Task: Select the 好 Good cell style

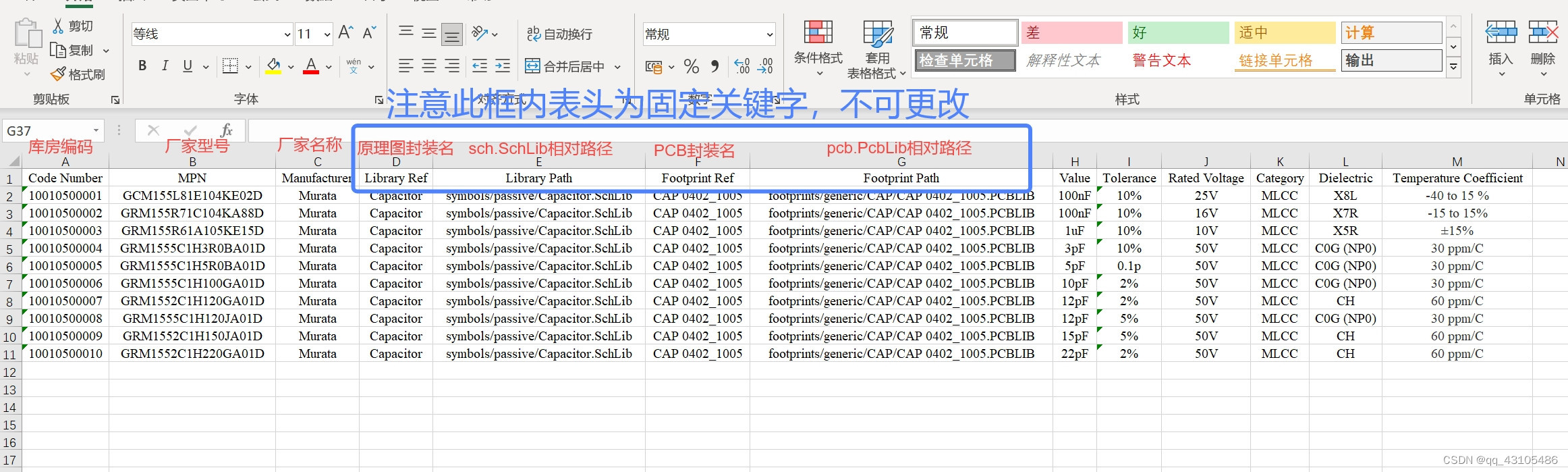Action: point(1179,32)
